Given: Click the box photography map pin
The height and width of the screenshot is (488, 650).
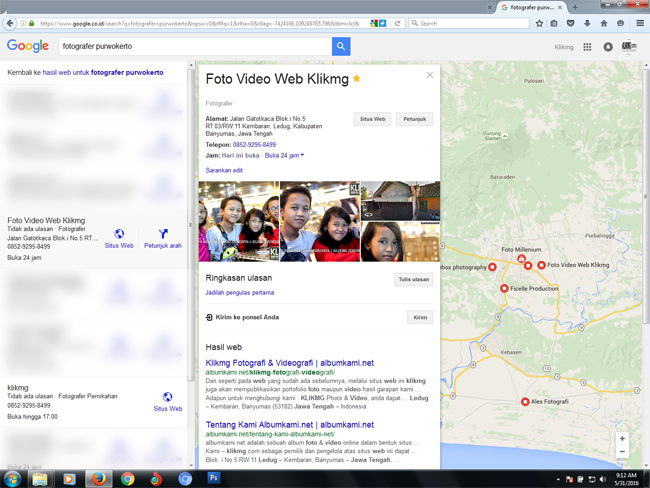Looking at the screenshot, I should point(492,267).
